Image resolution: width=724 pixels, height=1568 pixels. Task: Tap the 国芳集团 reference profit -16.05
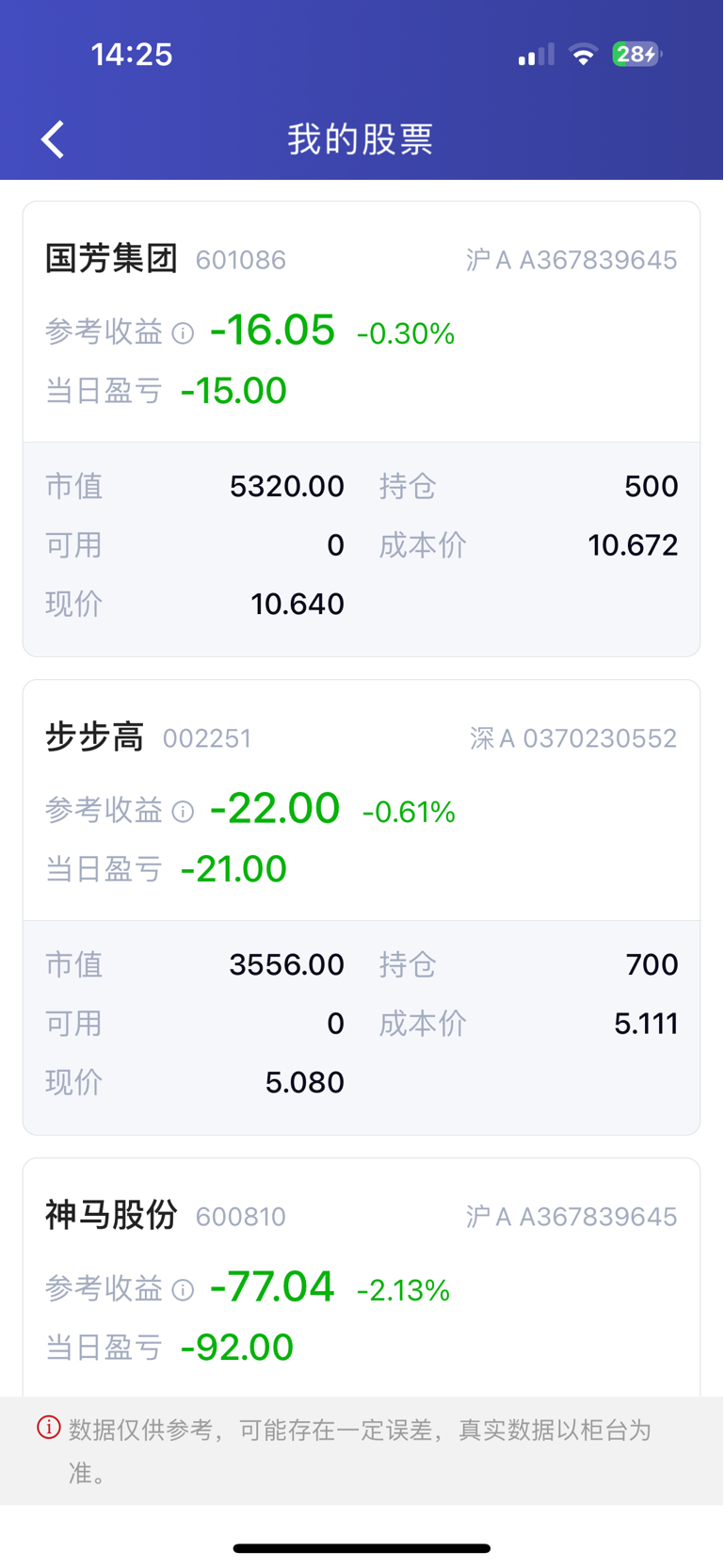click(x=272, y=331)
